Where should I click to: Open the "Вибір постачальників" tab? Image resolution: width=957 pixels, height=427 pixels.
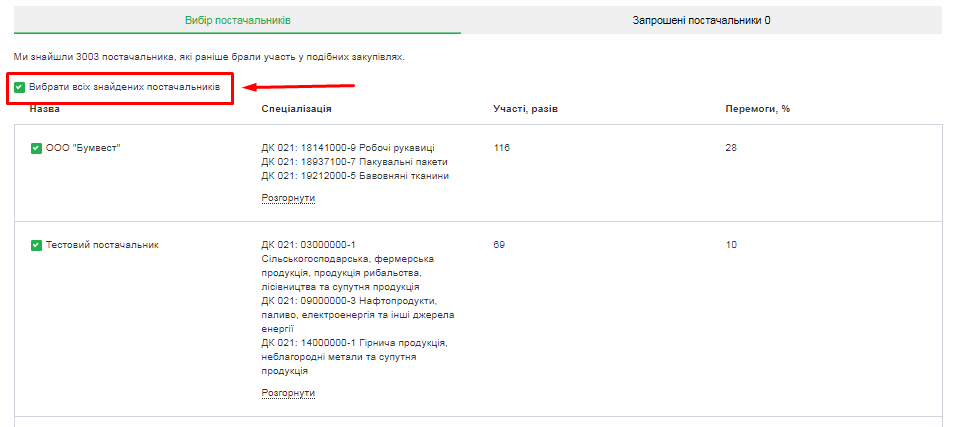237,20
